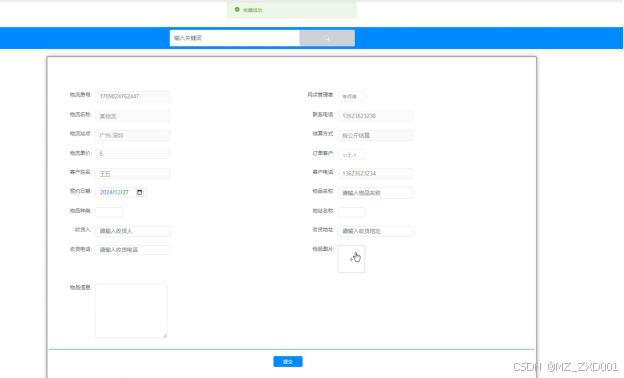Click the 请输入收货电话 input field
The height and width of the screenshot is (378, 624).
click(133, 250)
